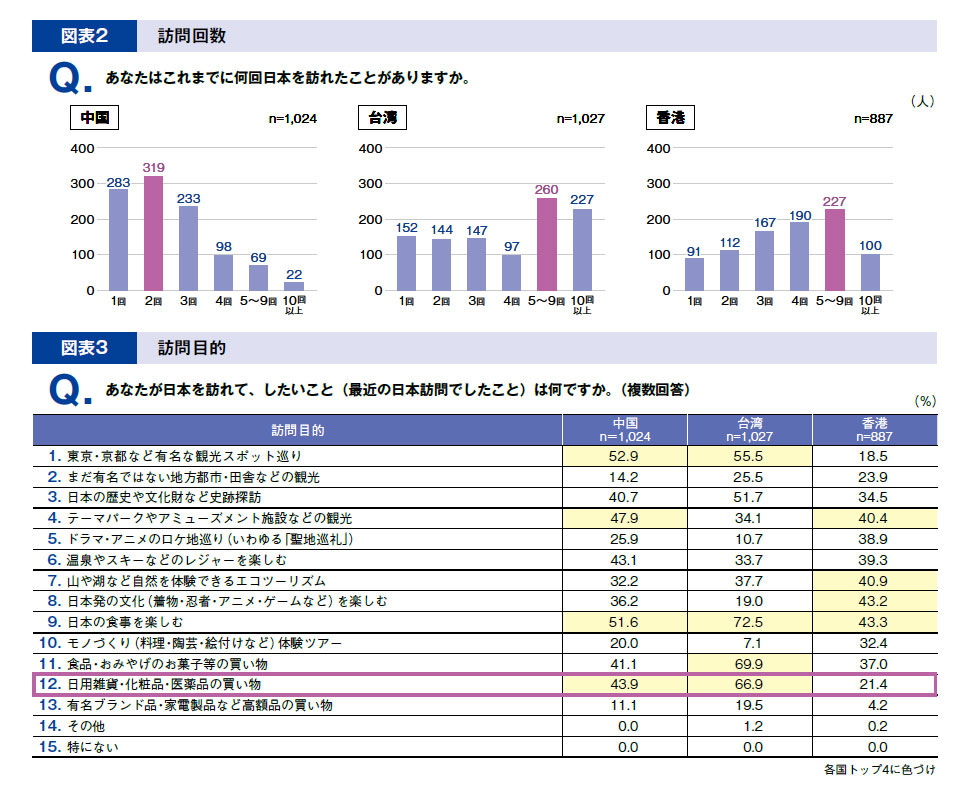The image size is (970, 800).
Task: Select the 台湾 chart label box
Action: [x=382, y=118]
